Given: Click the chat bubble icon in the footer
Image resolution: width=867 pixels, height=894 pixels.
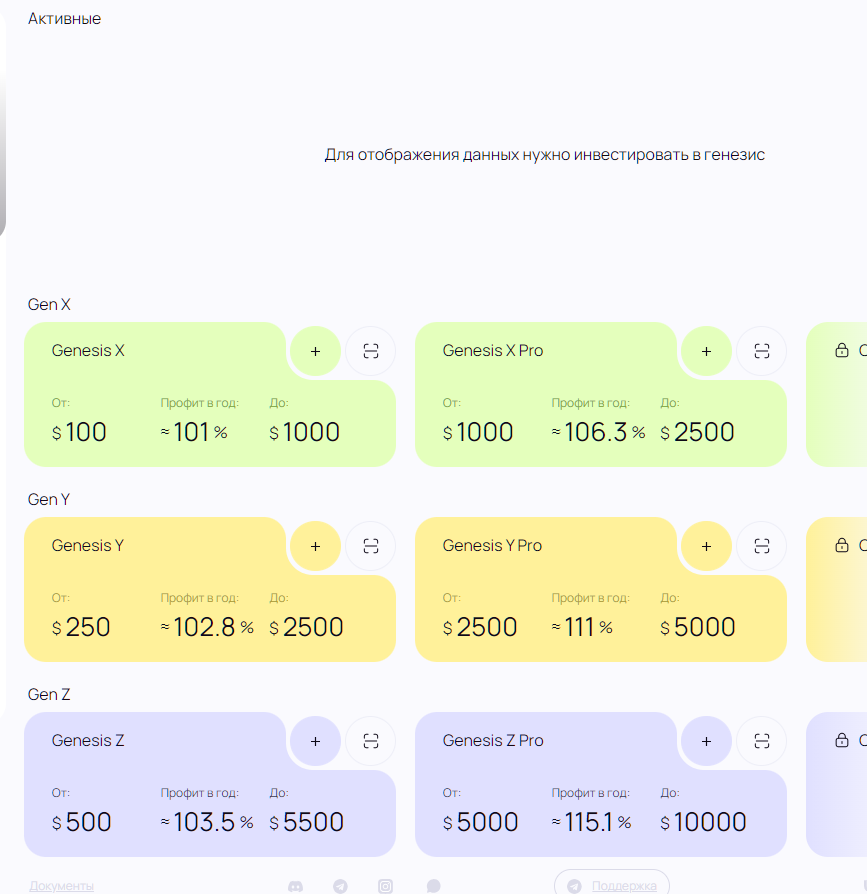Looking at the screenshot, I should (433, 886).
